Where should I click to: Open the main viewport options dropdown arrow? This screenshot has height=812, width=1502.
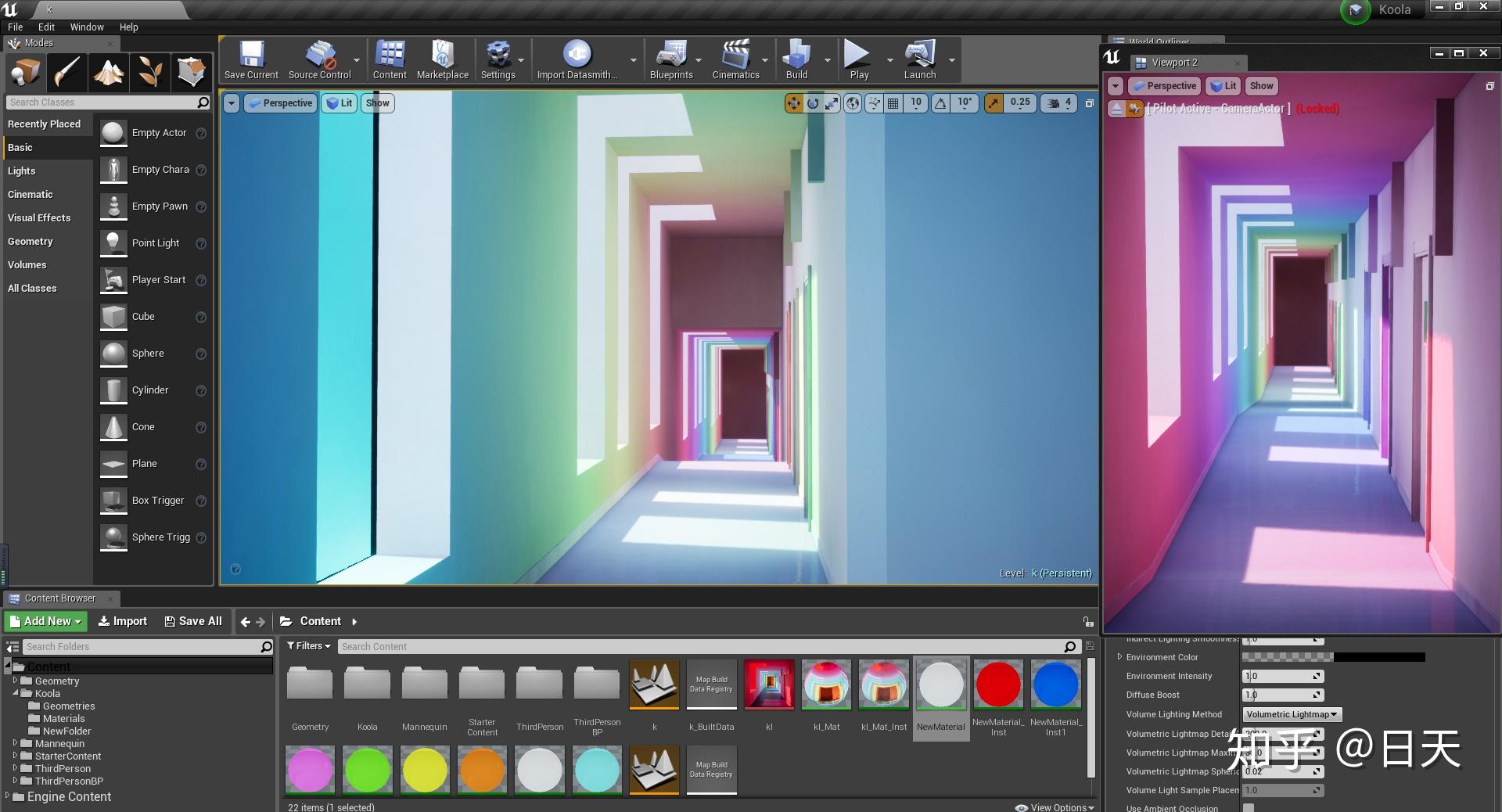[x=231, y=103]
